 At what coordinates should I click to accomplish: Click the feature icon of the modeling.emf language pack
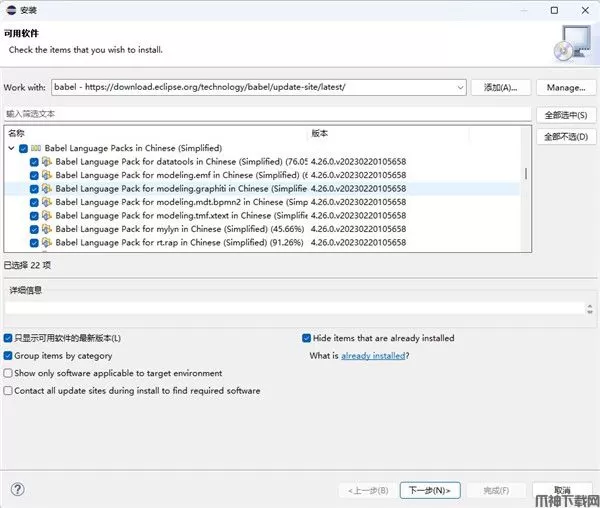47,175
